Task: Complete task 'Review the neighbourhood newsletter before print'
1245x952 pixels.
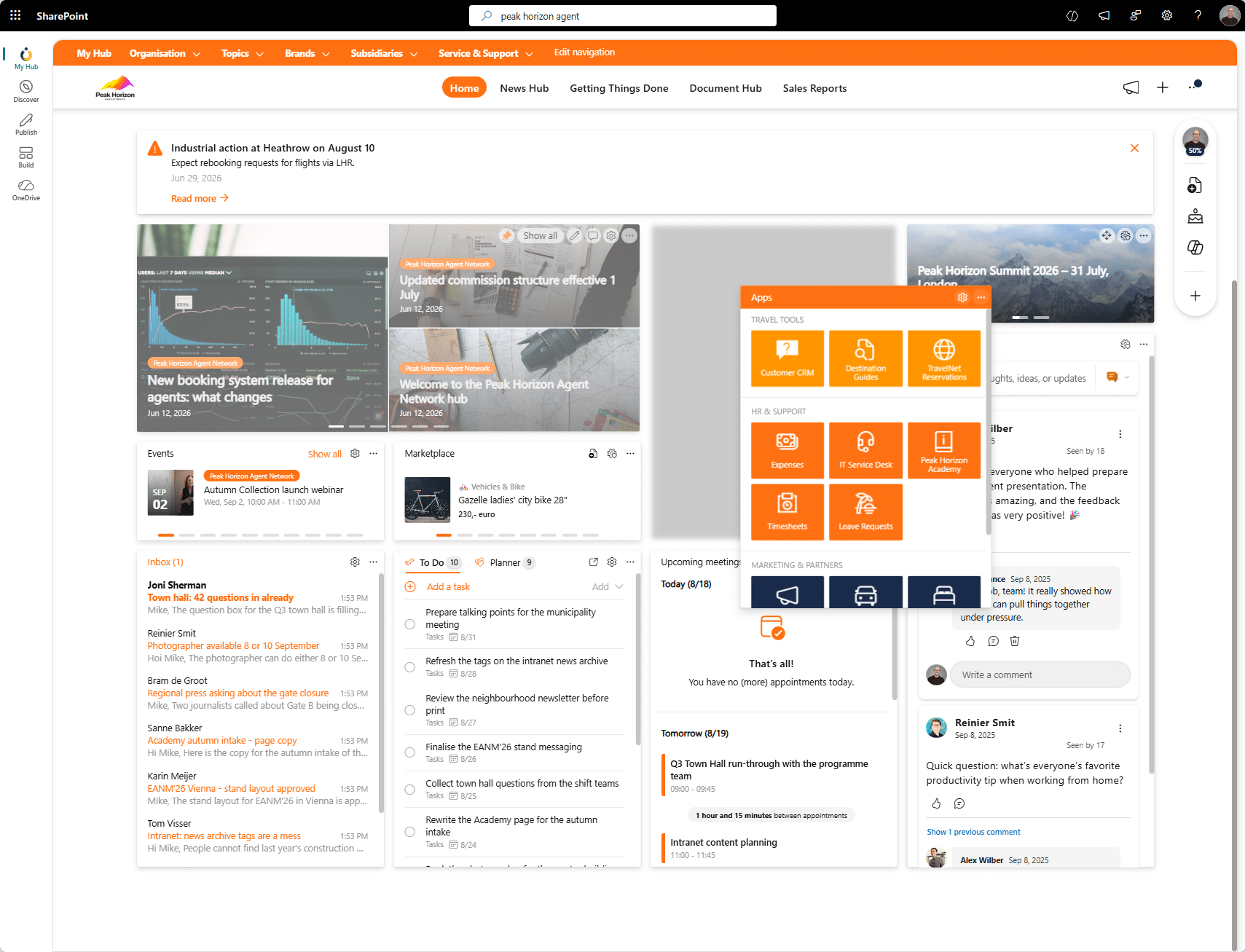Action: point(410,710)
